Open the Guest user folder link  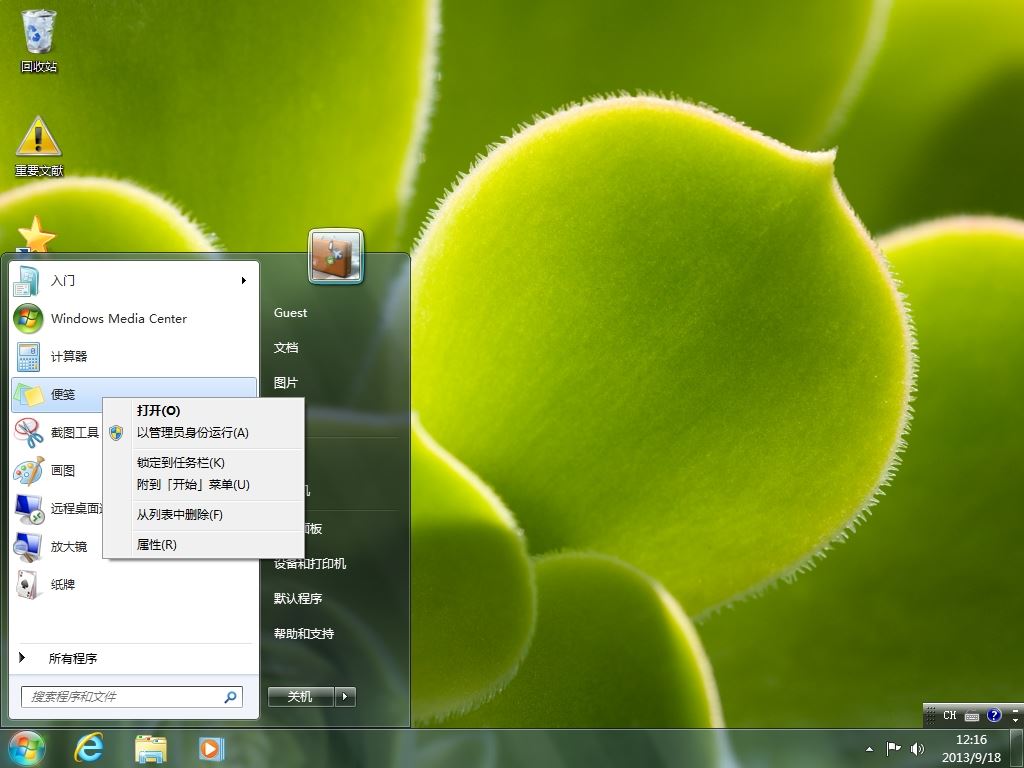pos(291,313)
